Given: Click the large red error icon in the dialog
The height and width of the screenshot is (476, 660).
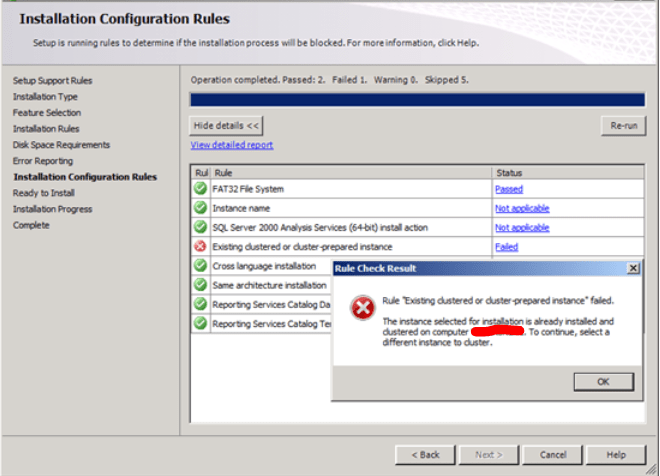Looking at the screenshot, I should coord(362,310).
